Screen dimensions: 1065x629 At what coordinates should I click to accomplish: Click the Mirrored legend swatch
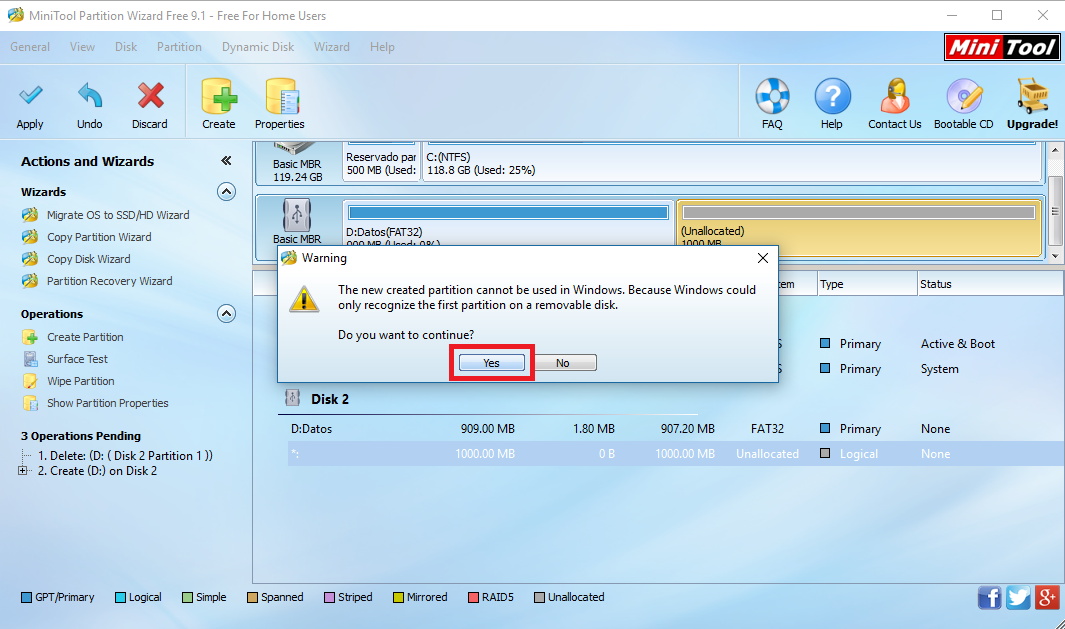click(x=399, y=598)
